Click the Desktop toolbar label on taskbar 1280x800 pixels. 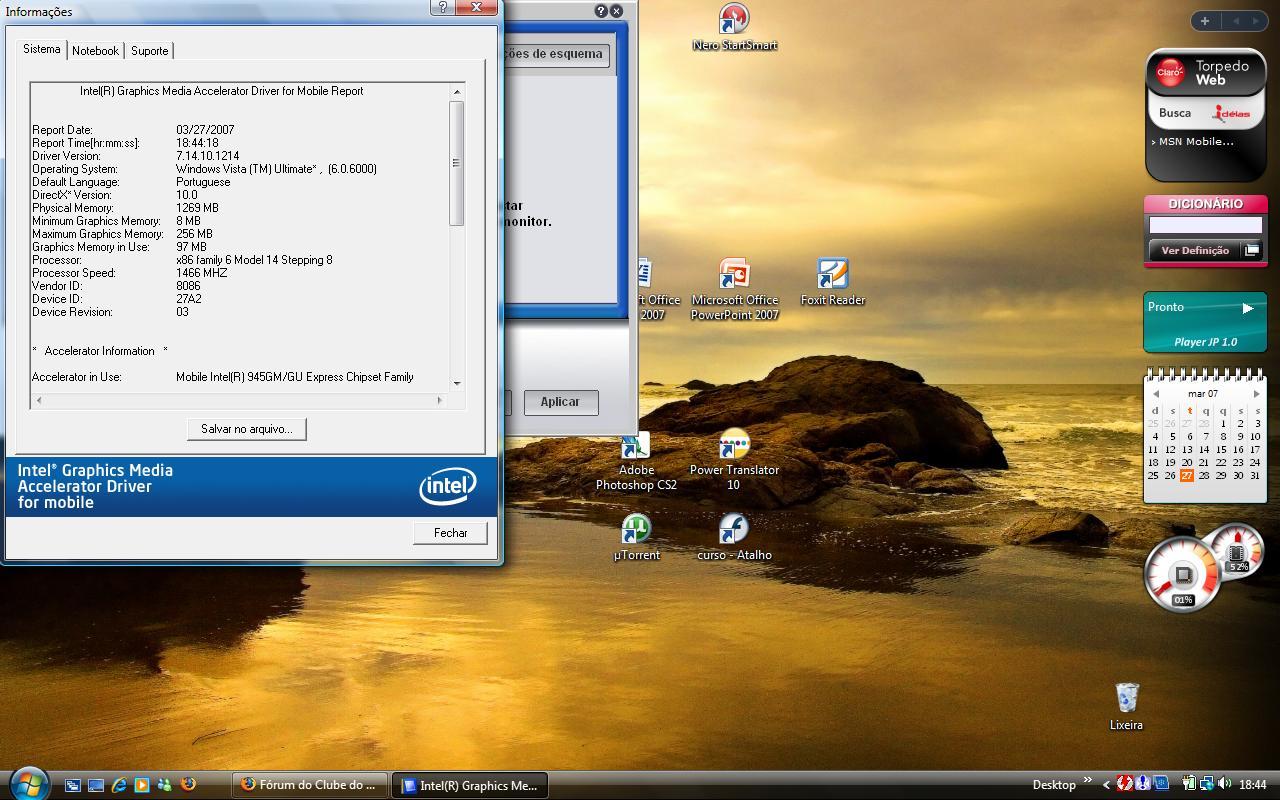[x=1054, y=785]
